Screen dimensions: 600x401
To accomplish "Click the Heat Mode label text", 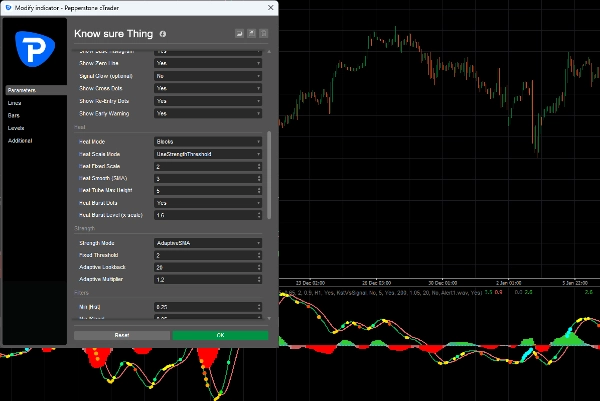I will 92,142.
